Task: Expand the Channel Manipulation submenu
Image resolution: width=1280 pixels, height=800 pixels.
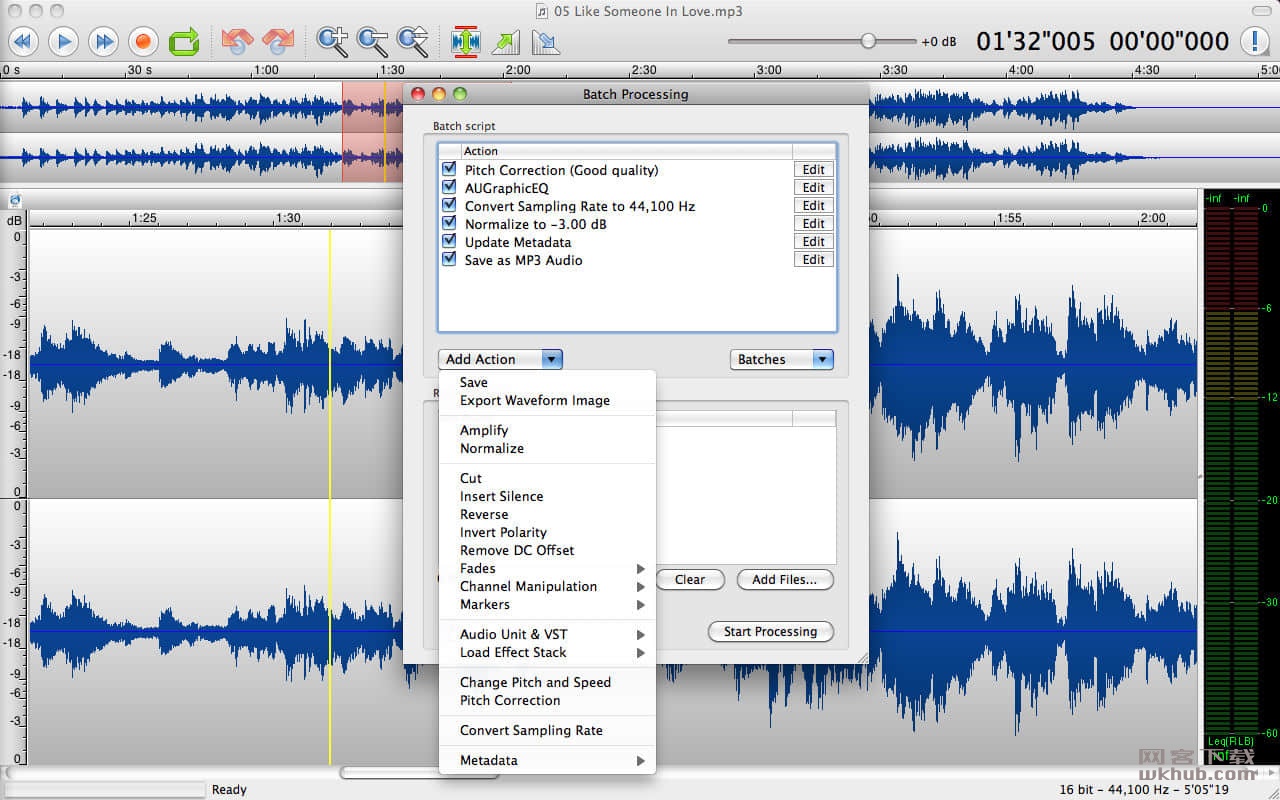Action: tap(547, 586)
